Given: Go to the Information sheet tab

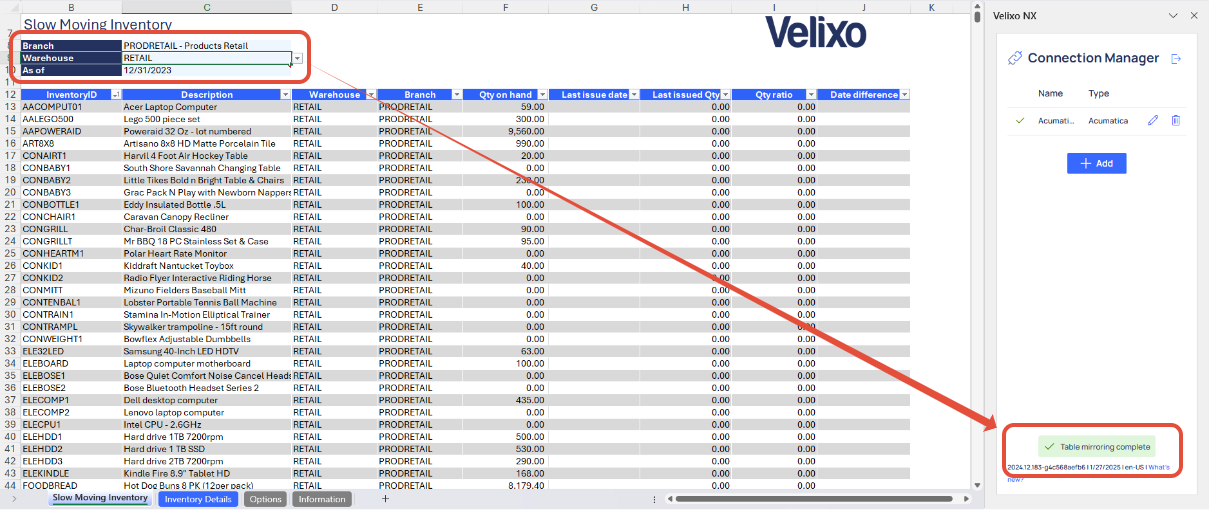Looking at the screenshot, I should coord(322,499).
